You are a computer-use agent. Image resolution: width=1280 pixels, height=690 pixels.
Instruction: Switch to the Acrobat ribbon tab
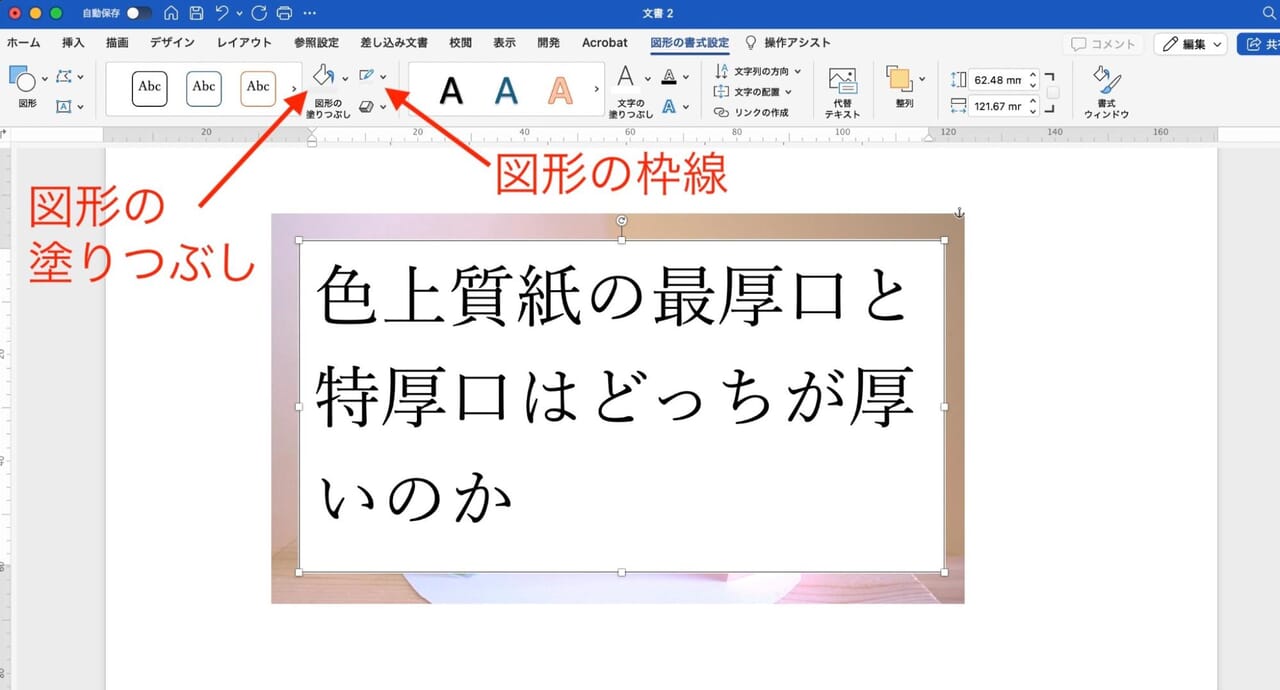point(604,43)
